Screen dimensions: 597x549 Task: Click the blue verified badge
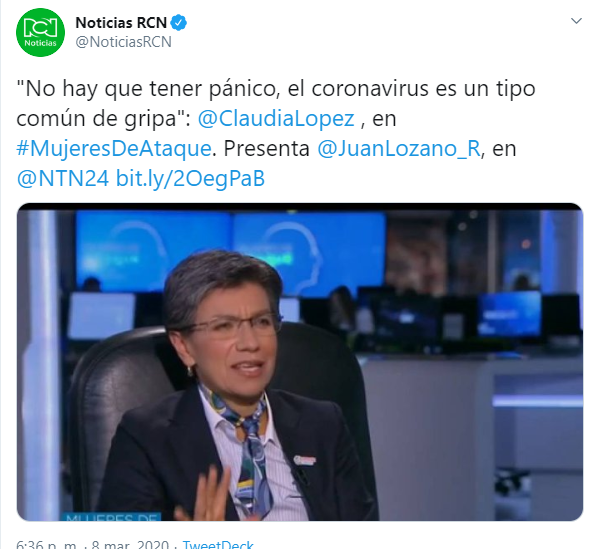pos(179,23)
